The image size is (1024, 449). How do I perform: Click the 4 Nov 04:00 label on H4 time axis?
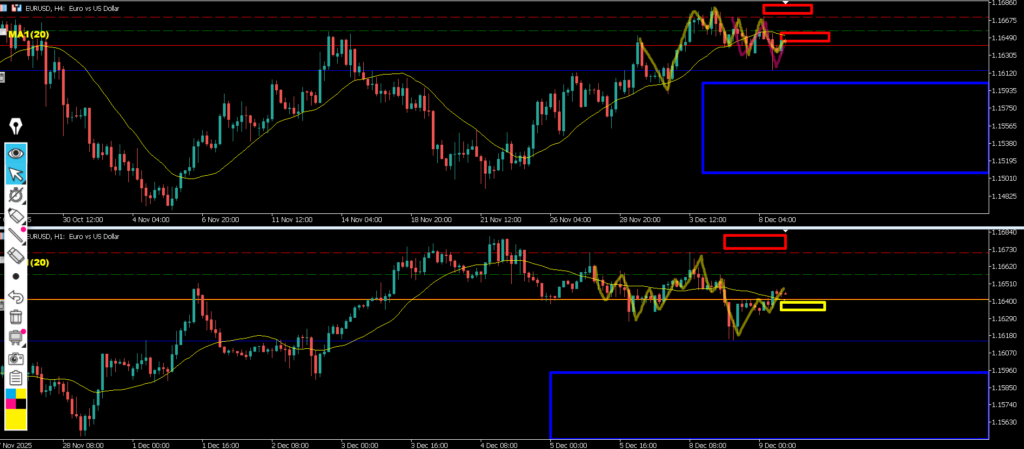pos(151,220)
